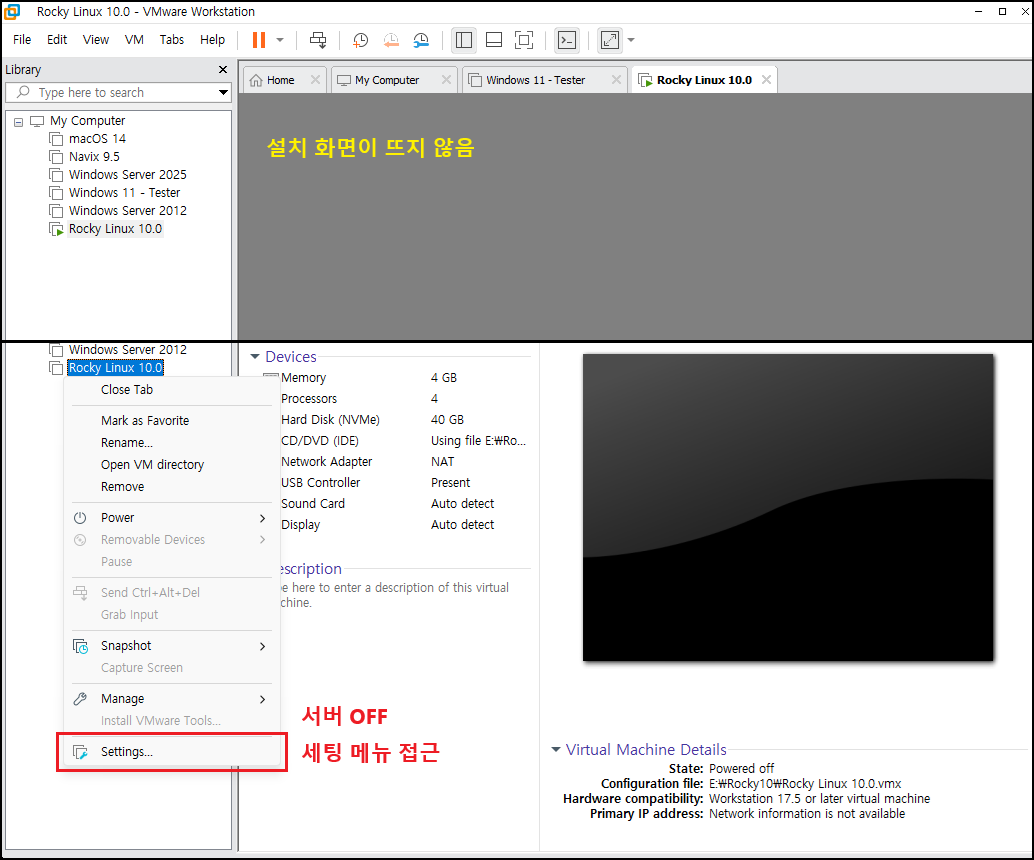Click the VM description text field
This screenshot has height=860, width=1034.
coord(402,595)
